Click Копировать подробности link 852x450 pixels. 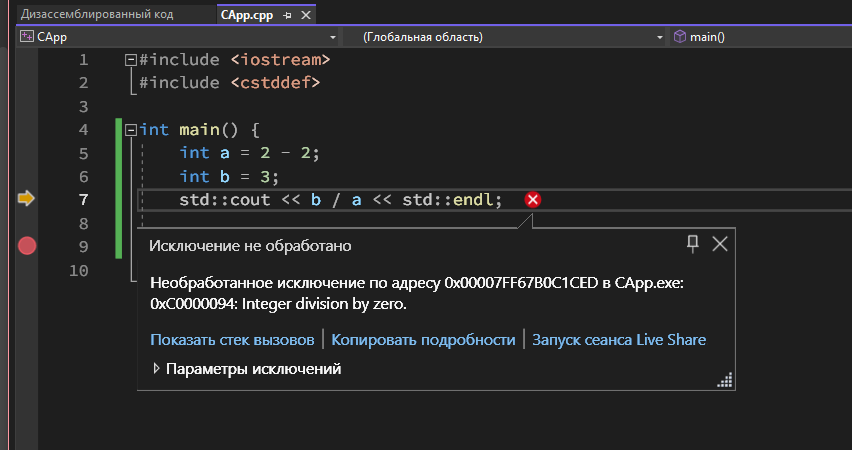point(423,340)
